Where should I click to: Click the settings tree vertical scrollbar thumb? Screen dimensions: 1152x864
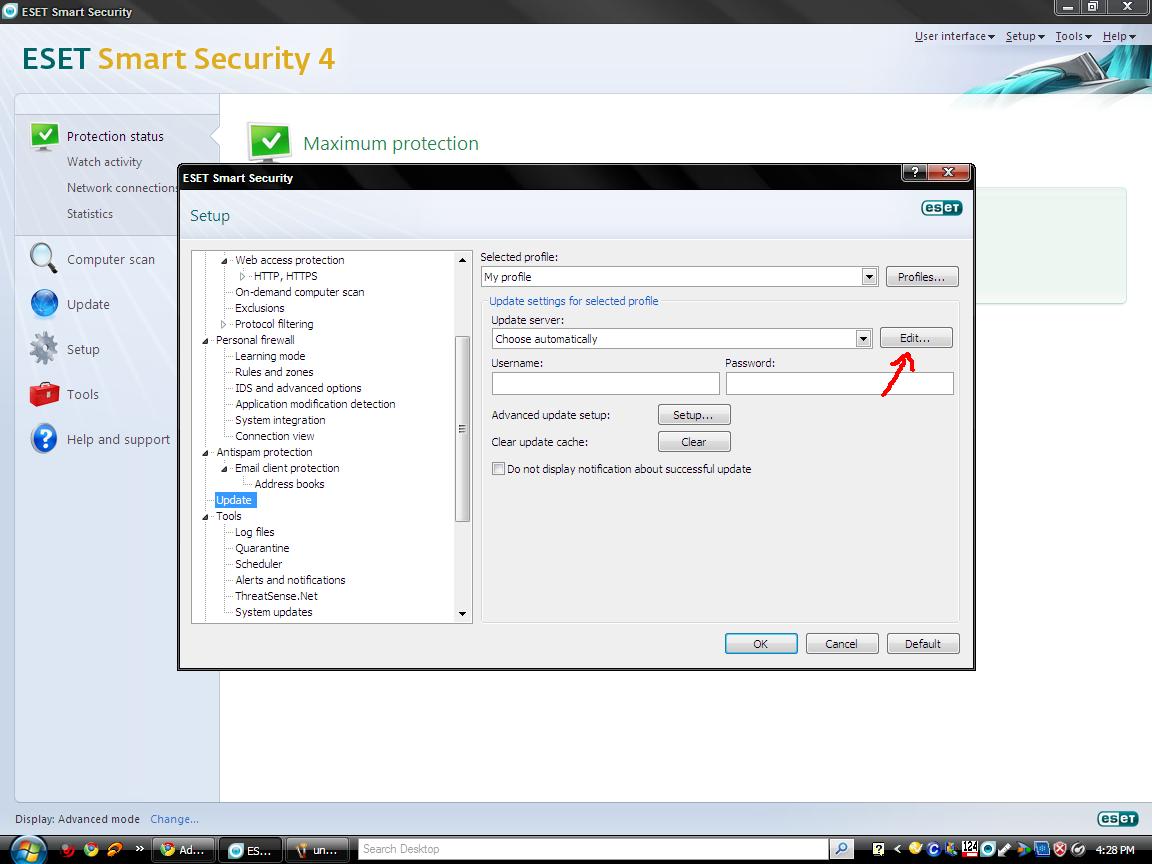[x=462, y=429]
